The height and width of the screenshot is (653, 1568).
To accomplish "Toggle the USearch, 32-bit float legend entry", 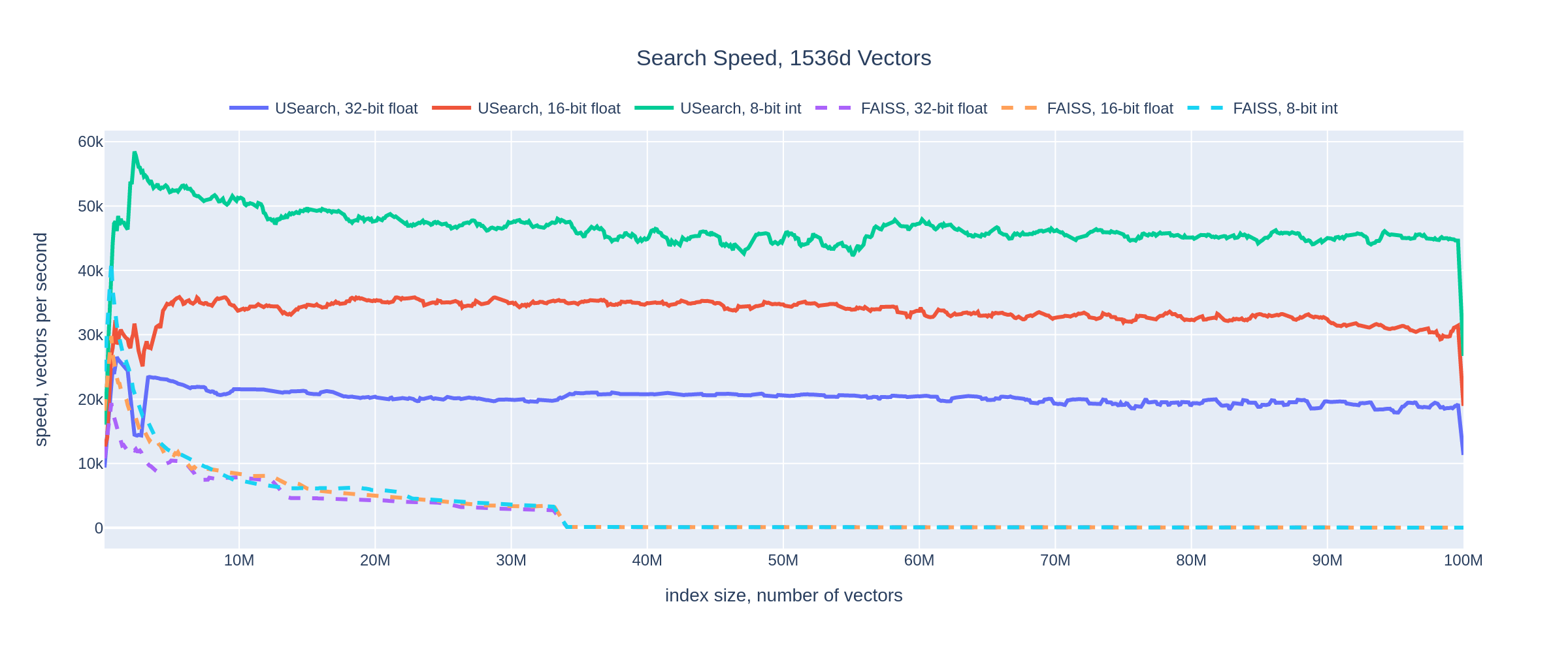I will pos(346,108).
